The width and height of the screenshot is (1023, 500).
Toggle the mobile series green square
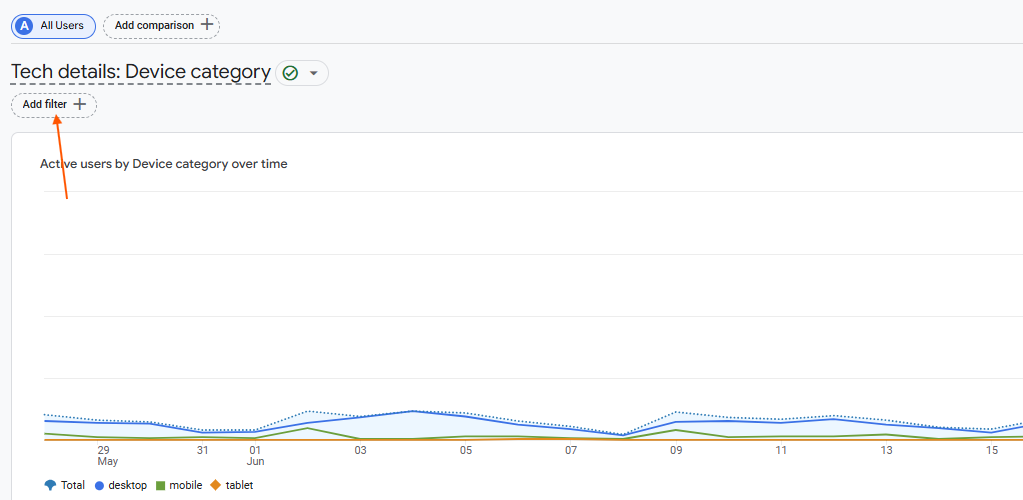tap(160, 486)
